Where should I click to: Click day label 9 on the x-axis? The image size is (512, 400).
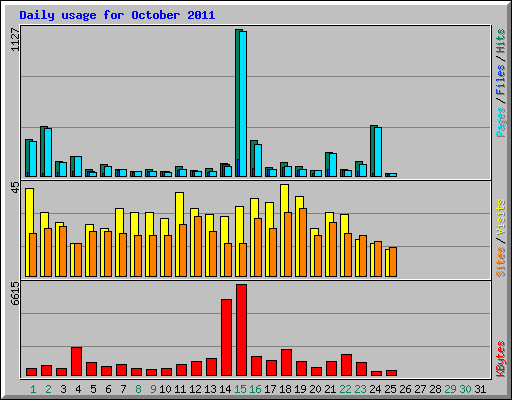pyautogui.click(x=153, y=389)
